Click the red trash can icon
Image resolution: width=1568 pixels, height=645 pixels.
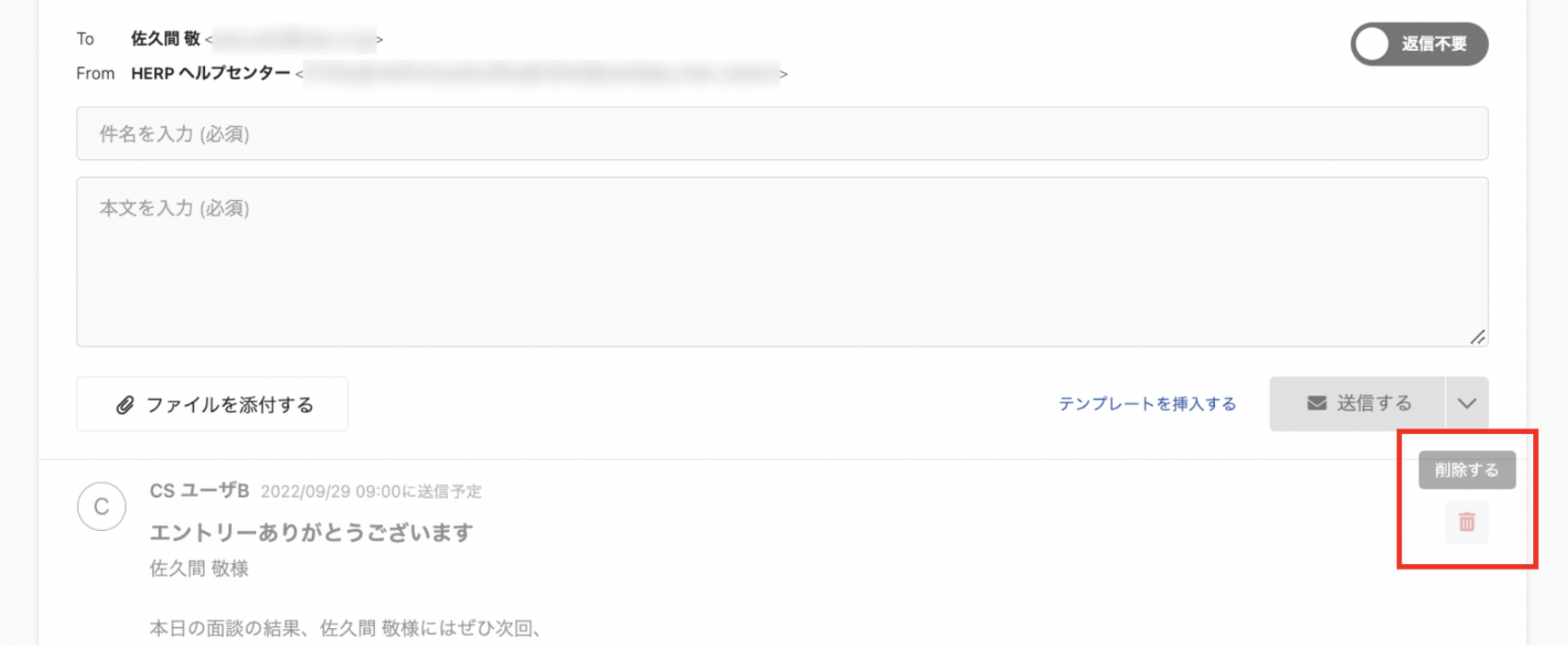point(1467,522)
